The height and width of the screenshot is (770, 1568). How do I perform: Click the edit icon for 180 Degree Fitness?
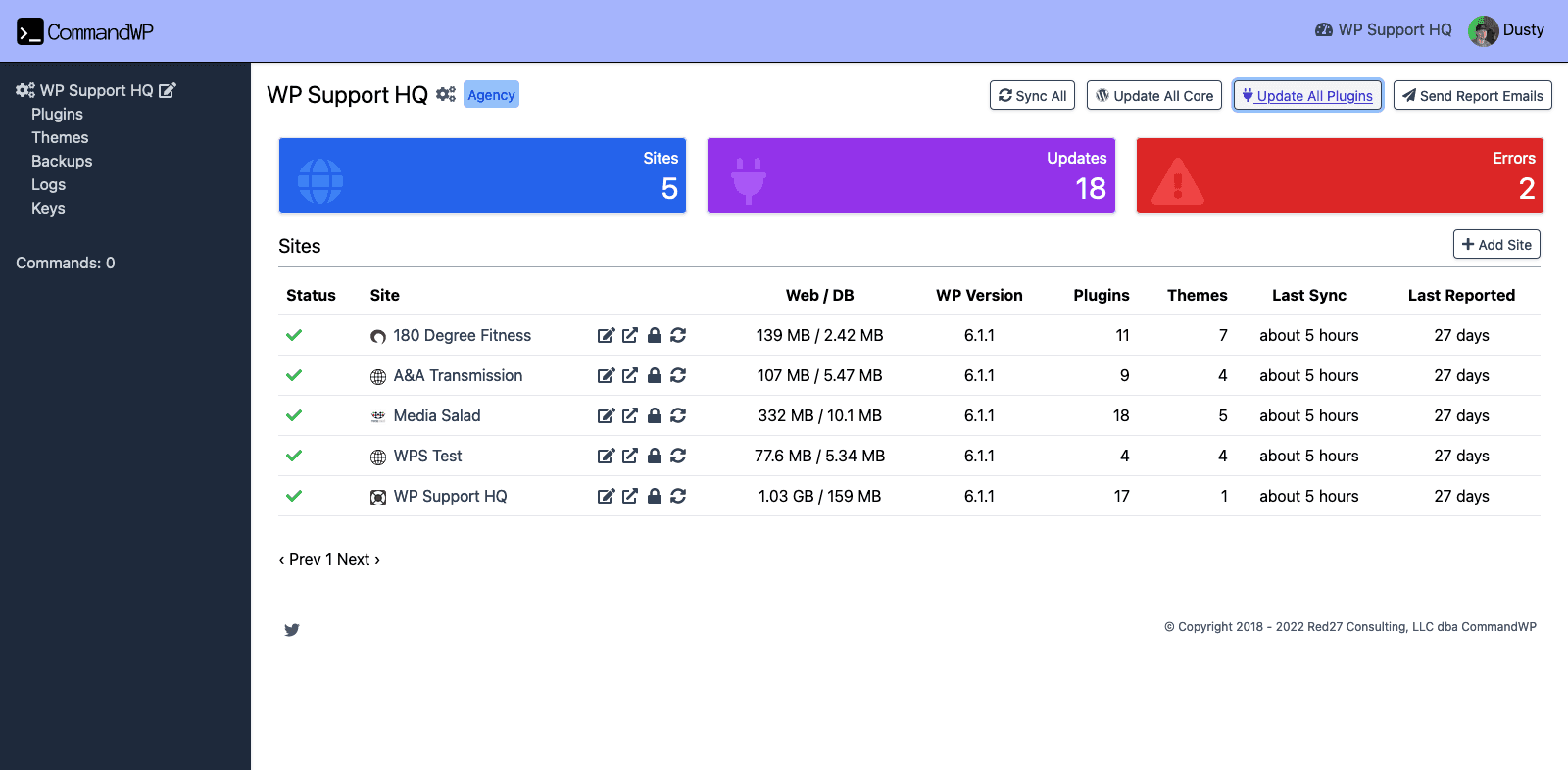(x=606, y=335)
